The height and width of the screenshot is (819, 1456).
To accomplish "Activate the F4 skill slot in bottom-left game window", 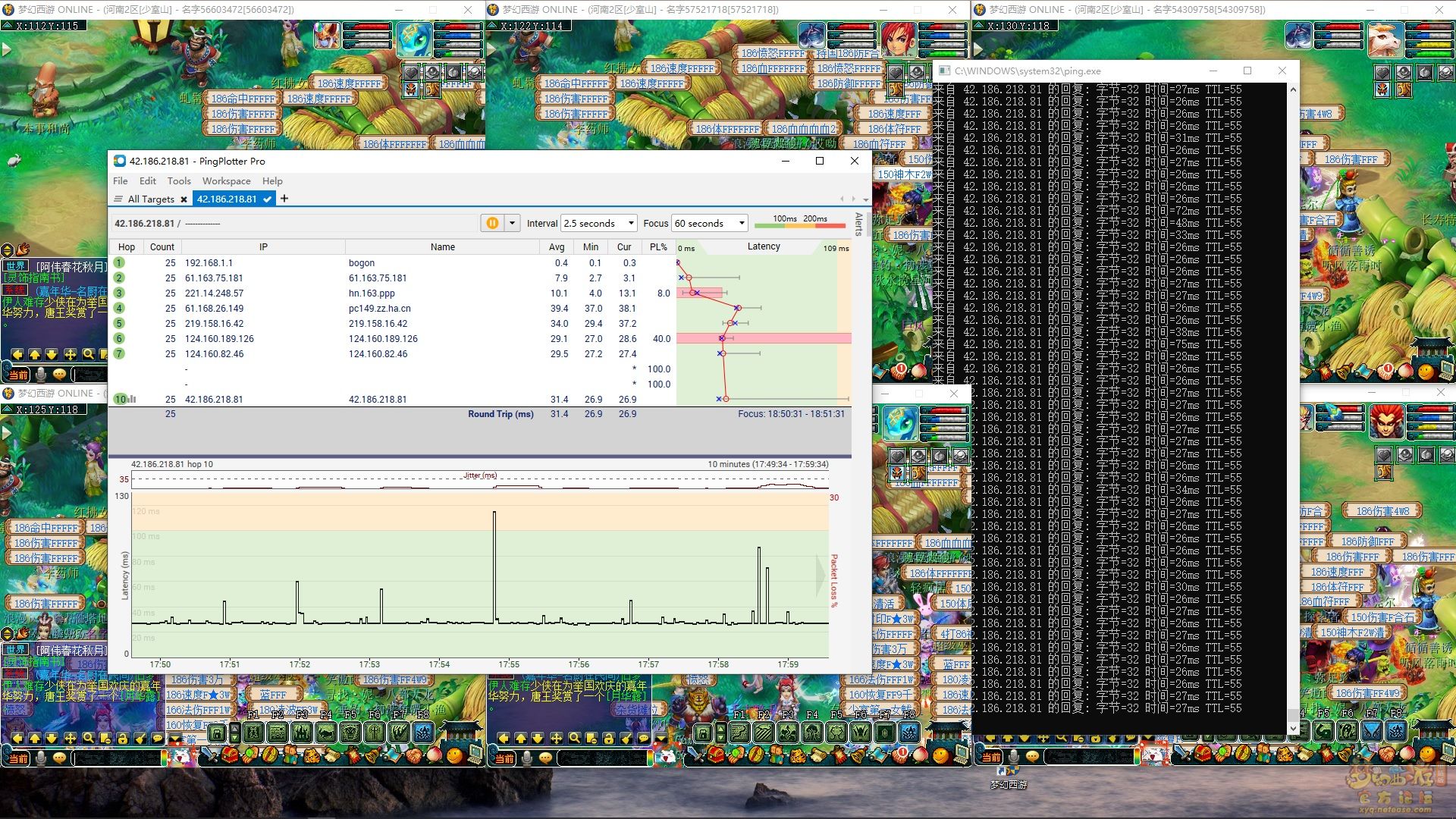I will point(326,733).
